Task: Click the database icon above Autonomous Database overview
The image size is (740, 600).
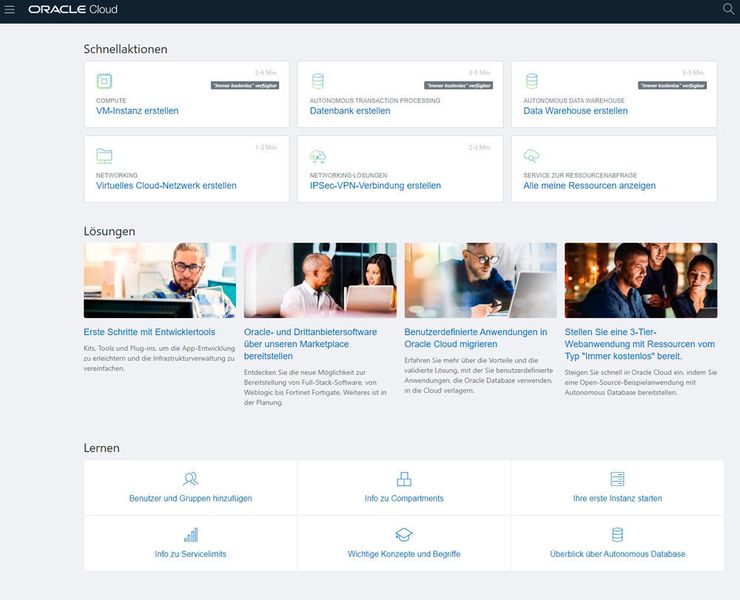Action: (x=617, y=535)
